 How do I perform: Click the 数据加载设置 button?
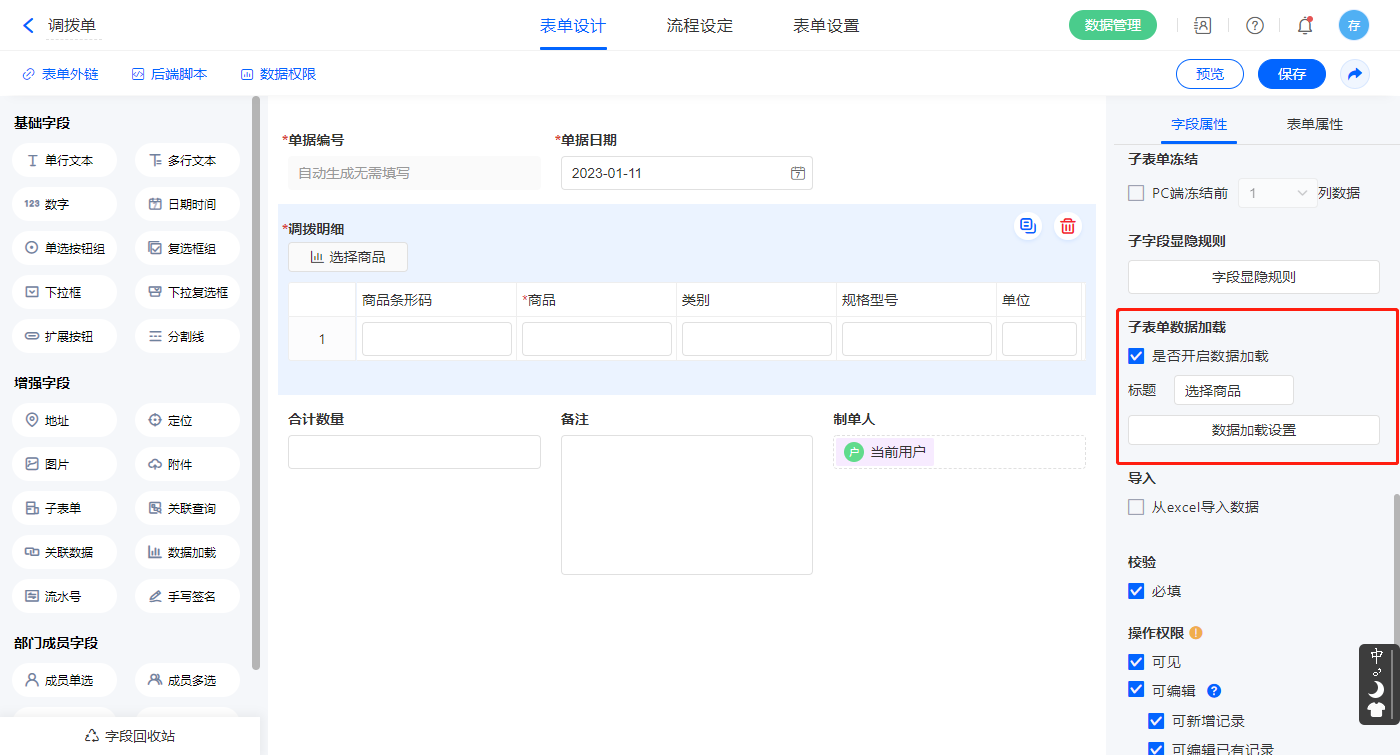click(x=1253, y=430)
